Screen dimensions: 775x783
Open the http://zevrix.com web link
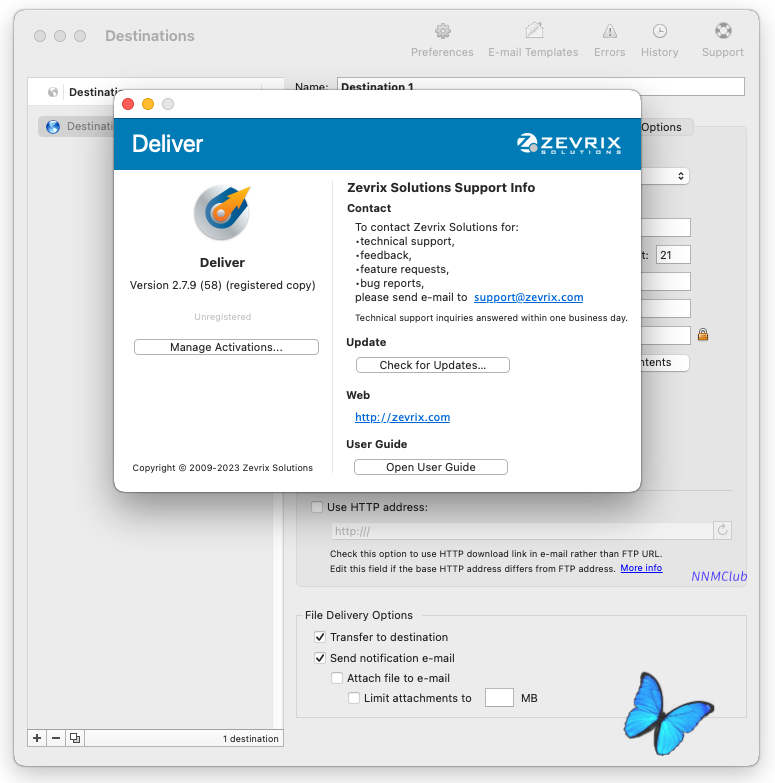(x=402, y=417)
